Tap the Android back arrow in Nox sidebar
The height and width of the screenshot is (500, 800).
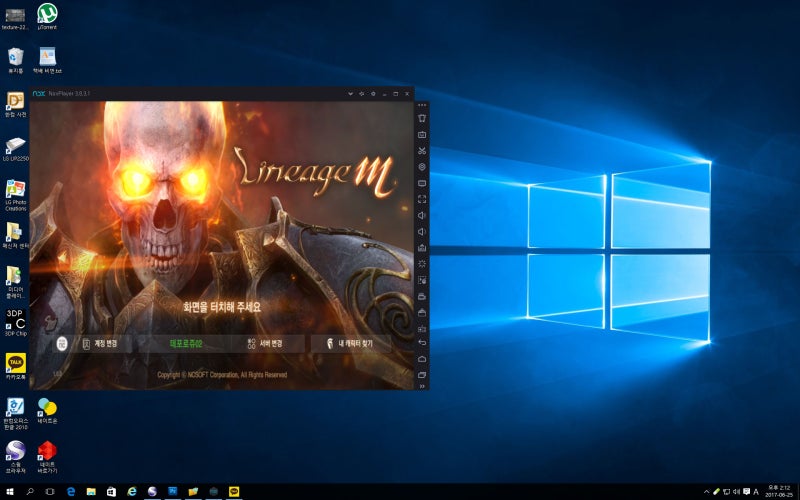422,342
